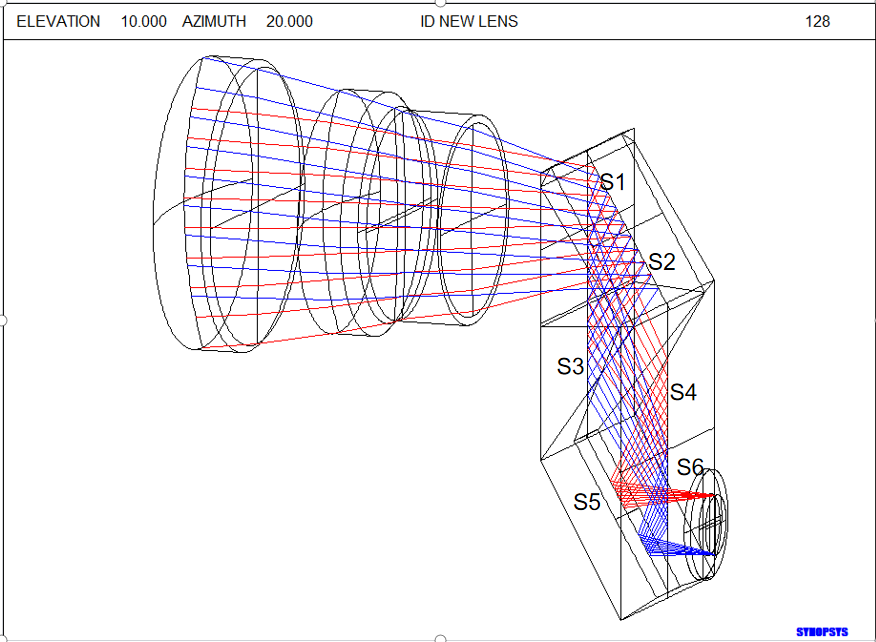Click the S3 surface label

click(x=570, y=367)
